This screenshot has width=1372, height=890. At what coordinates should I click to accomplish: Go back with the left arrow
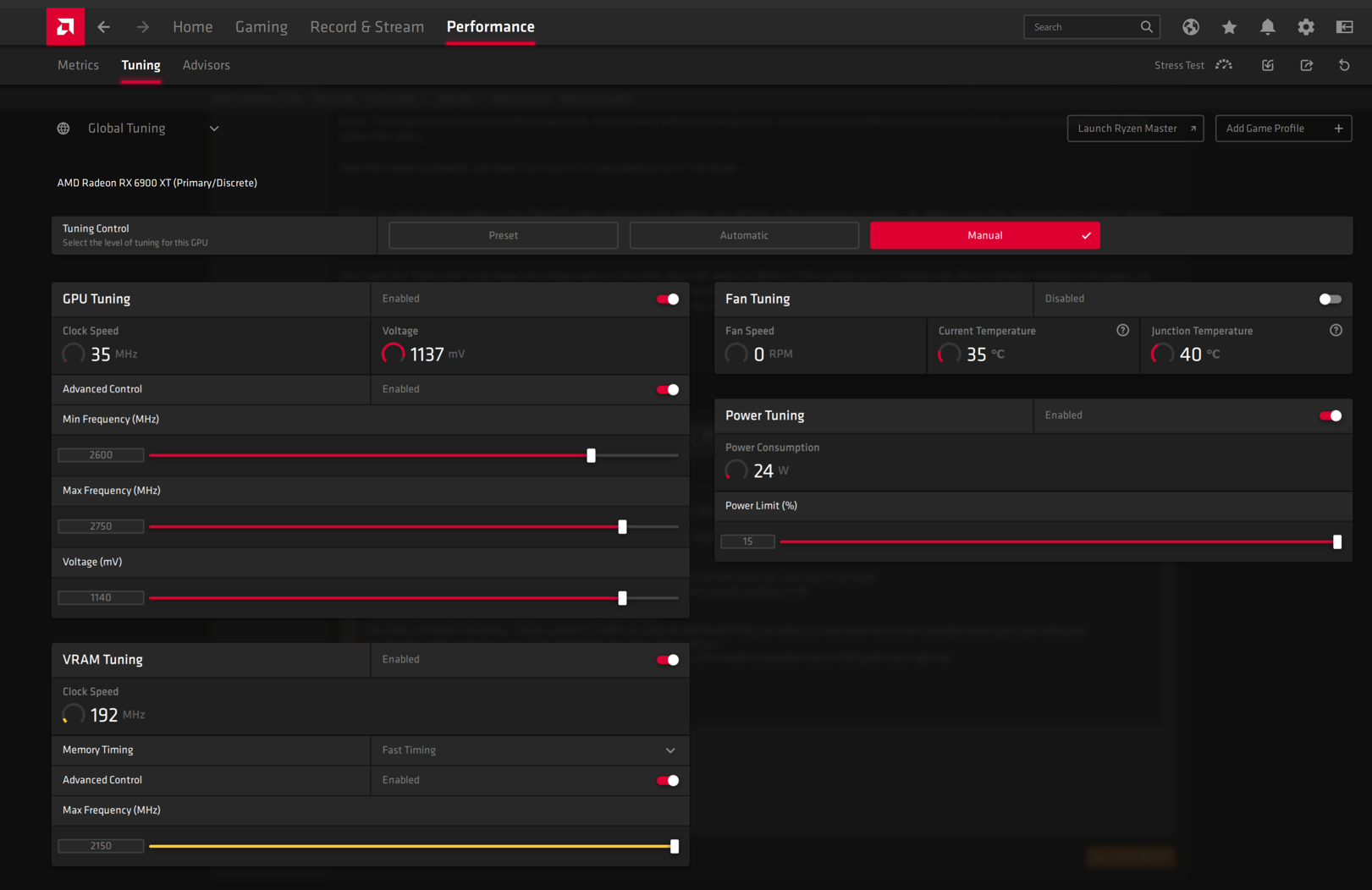click(x=103, y=27)
